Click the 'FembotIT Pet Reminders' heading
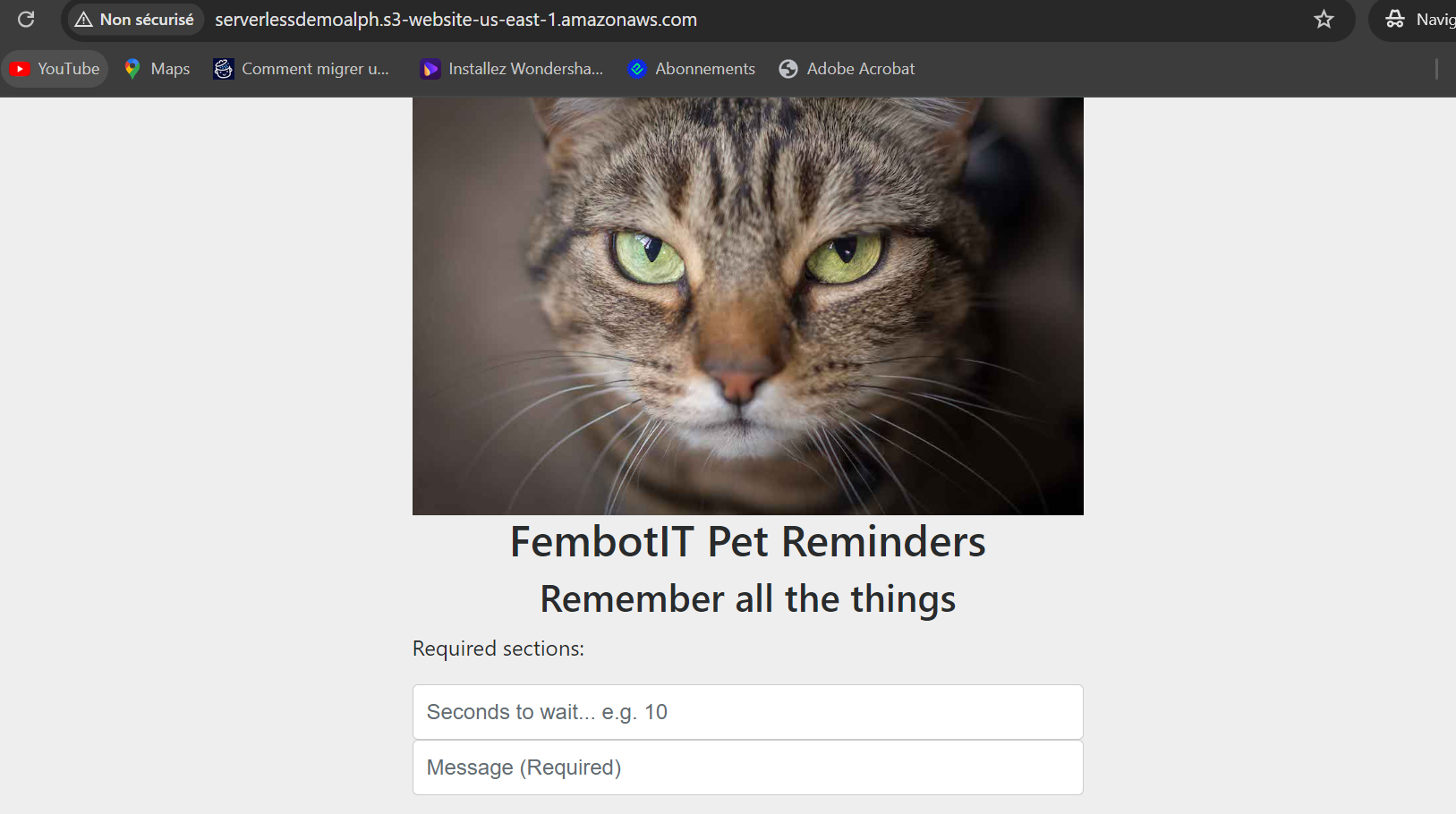The image size is (1456, 814). point(747,542)
